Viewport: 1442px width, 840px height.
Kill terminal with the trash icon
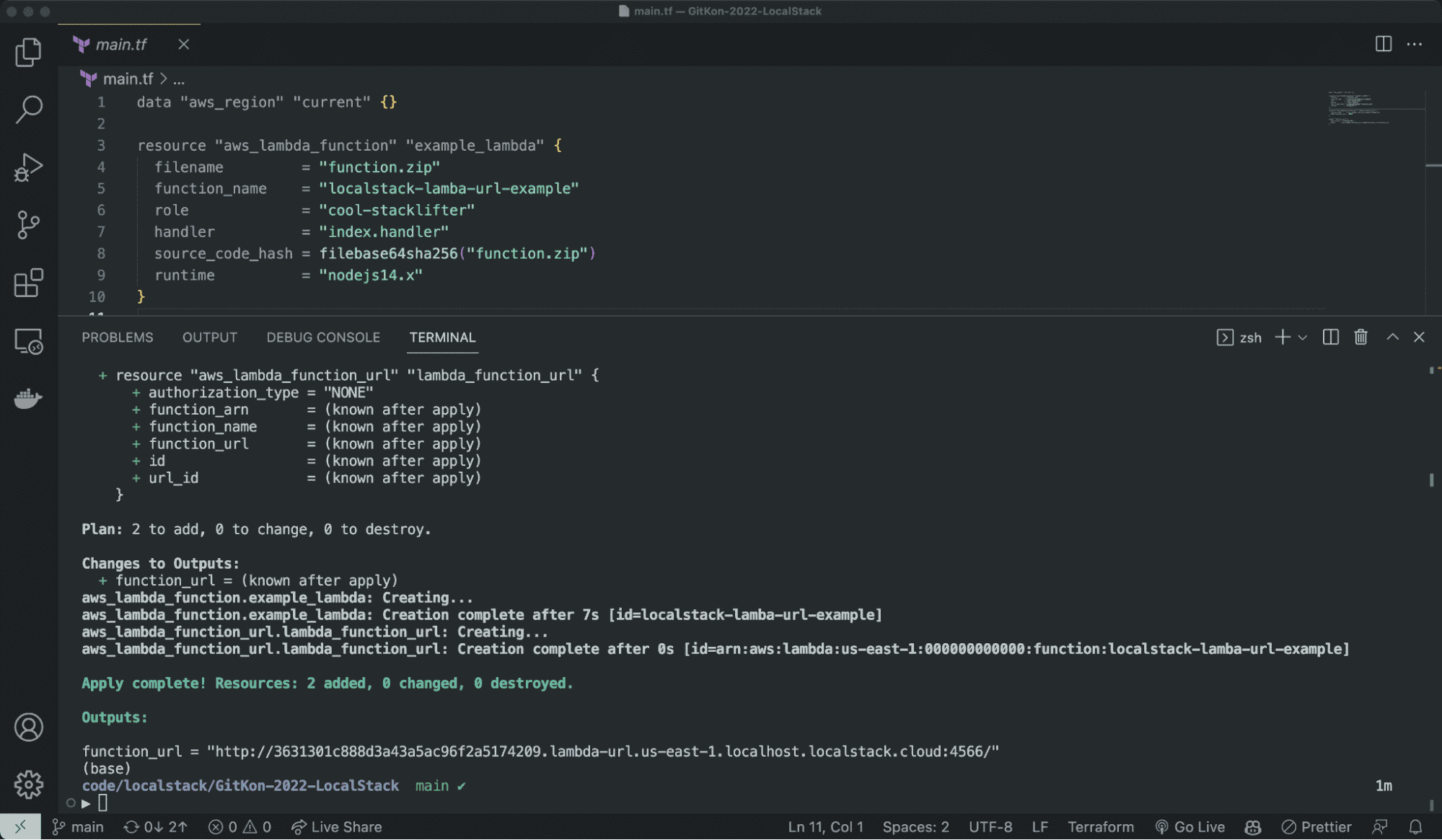point(1360,337)
